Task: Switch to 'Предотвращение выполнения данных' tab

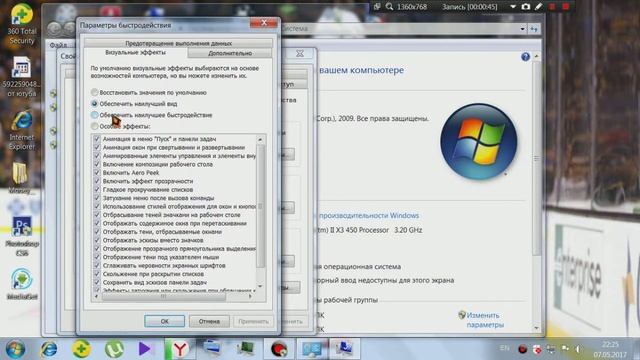Action: point(178,43)
